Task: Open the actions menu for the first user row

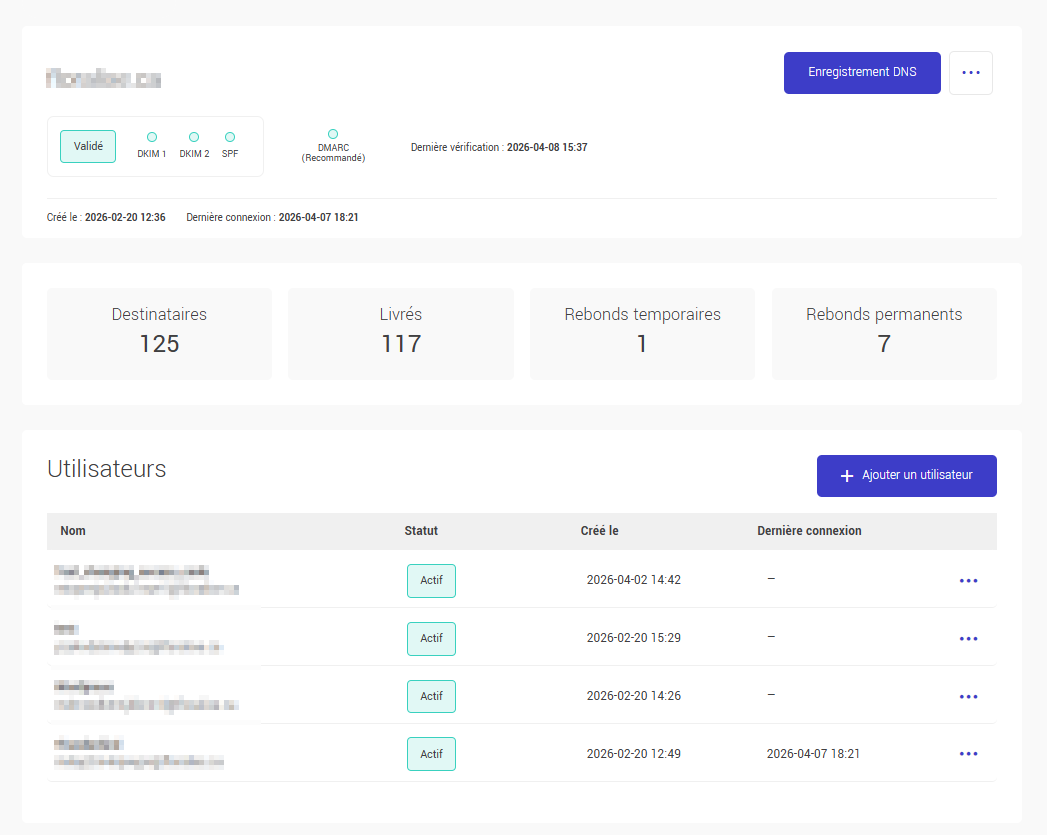Action: (x=968, y=581)
